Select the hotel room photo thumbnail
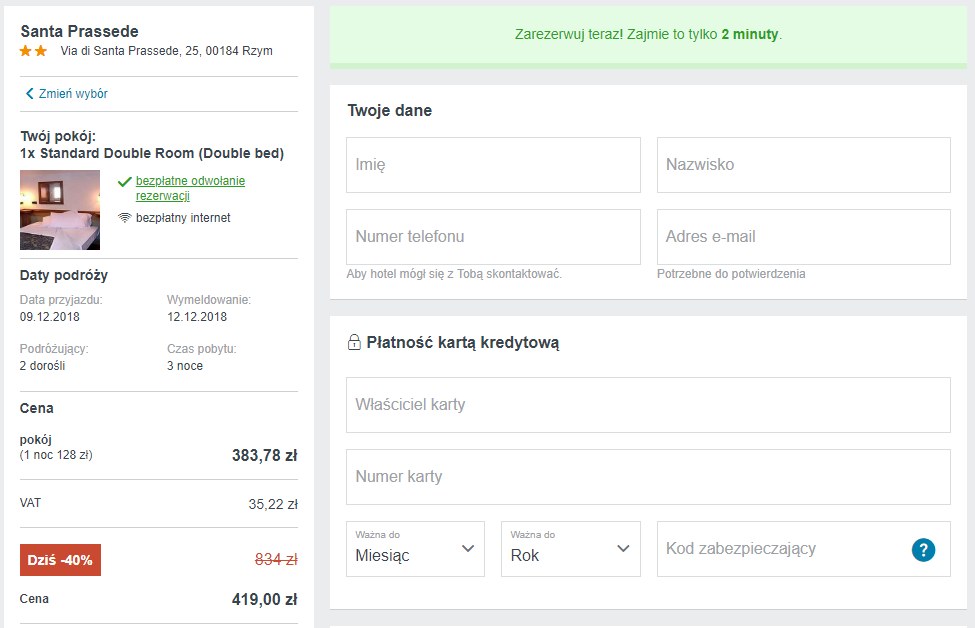975x628 pixels. click(x=60, y=210)
